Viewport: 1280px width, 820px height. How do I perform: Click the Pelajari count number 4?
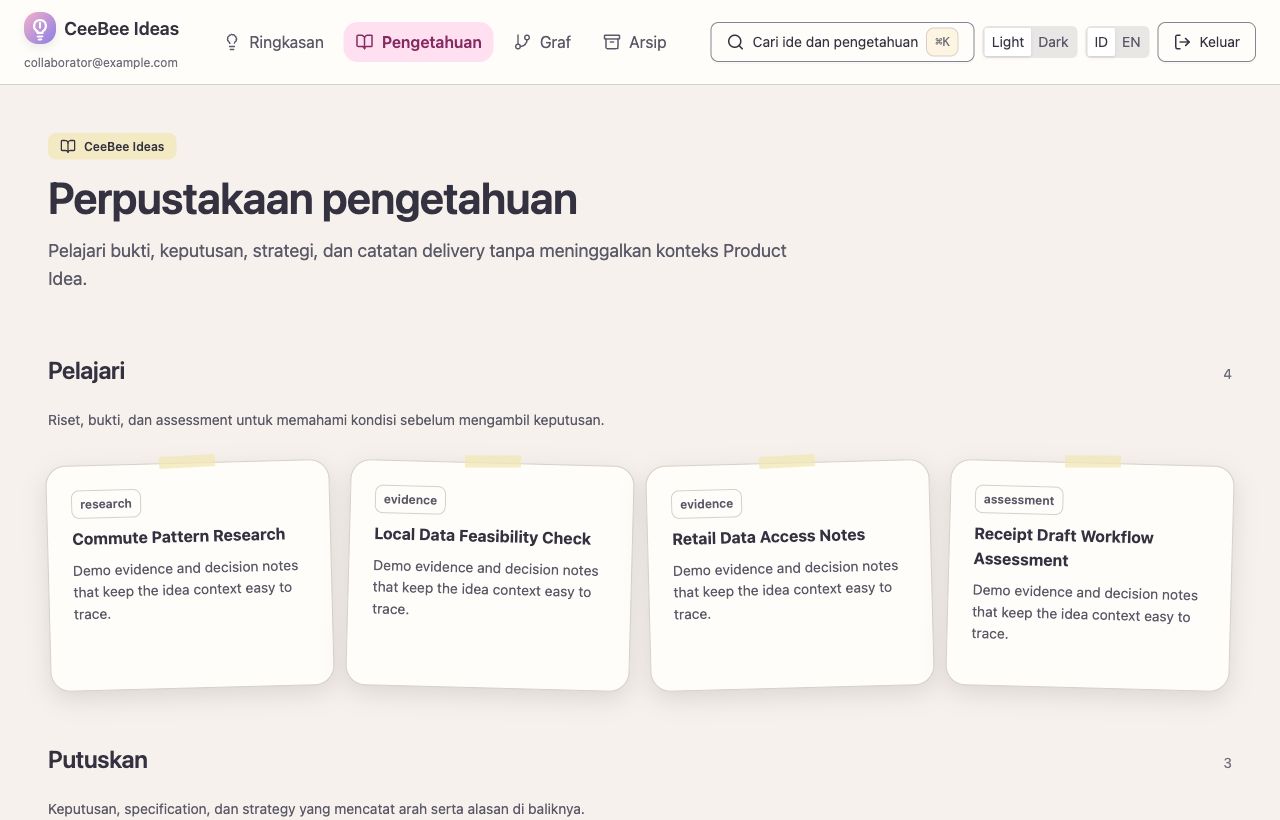(1227, 374)
